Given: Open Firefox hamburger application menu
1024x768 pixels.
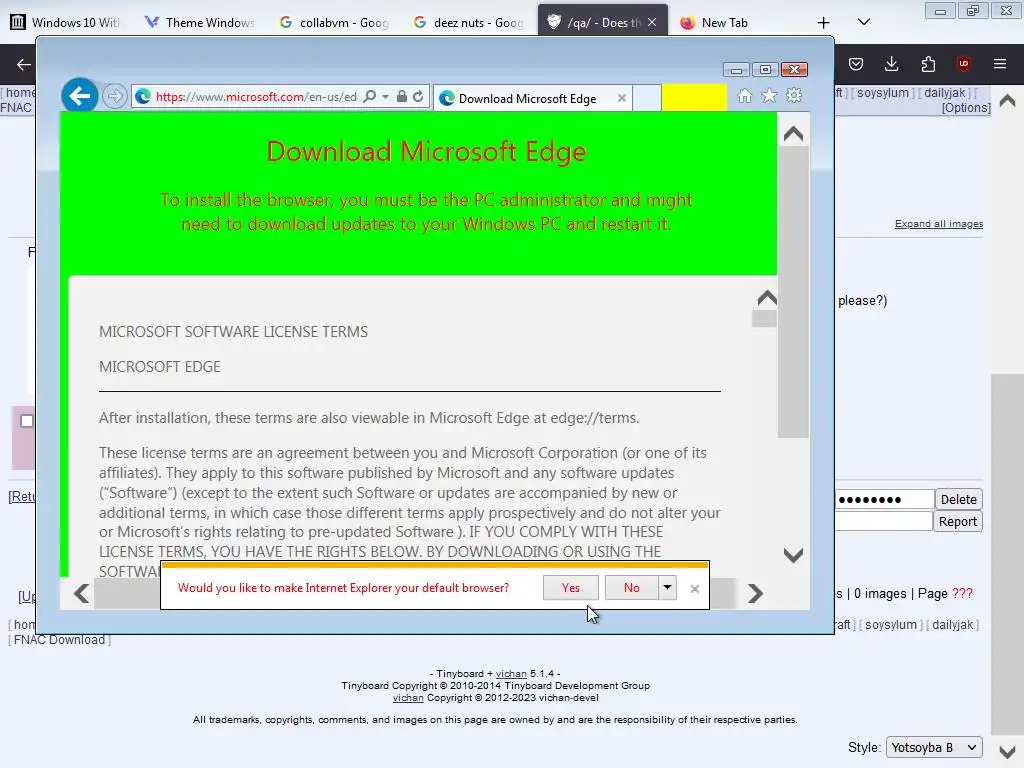Looking at the screenshot, I should pos(1000,64).
